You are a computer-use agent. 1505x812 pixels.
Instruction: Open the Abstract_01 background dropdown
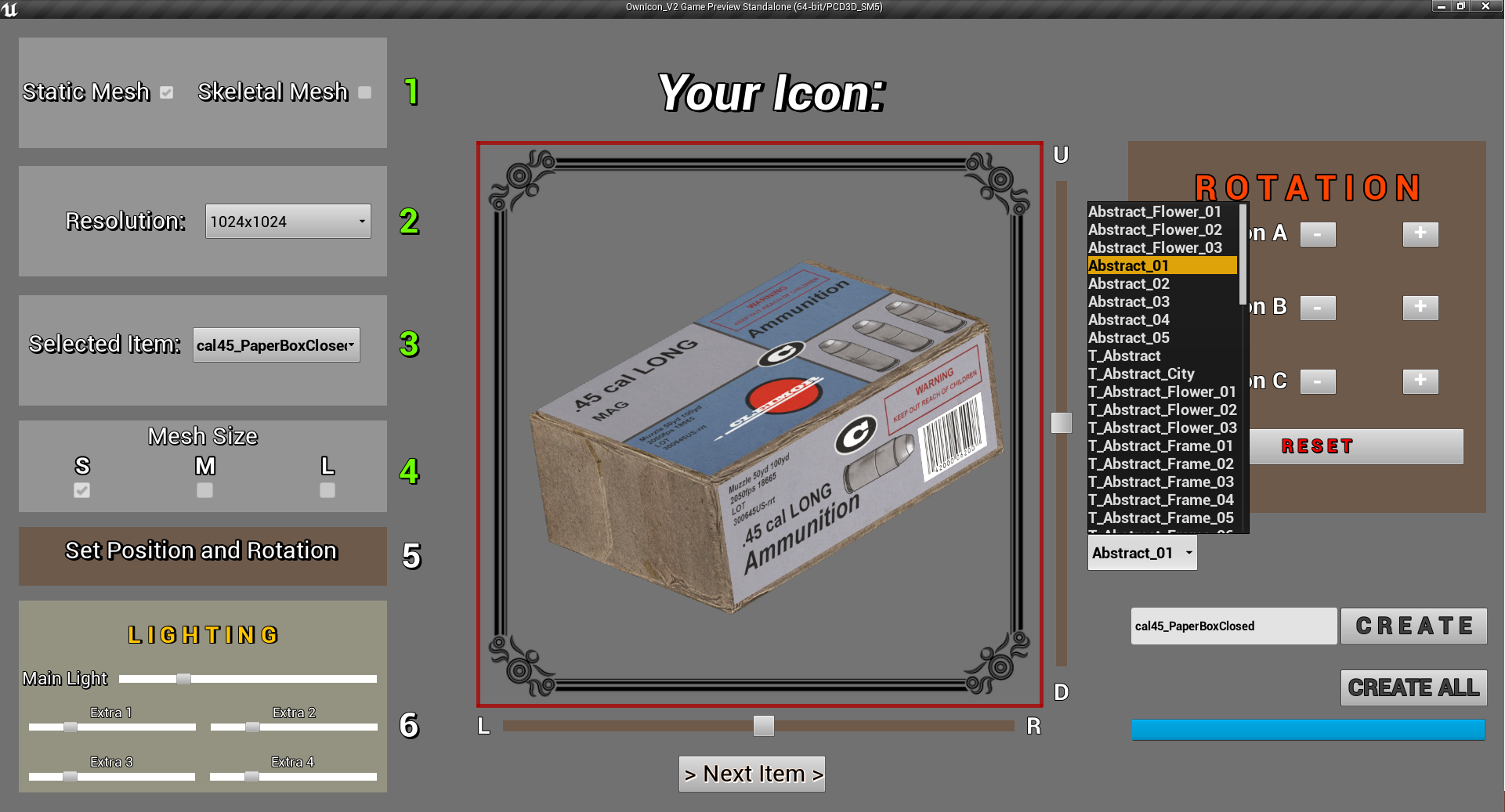pyautogui.click(x=1141, y=553)
